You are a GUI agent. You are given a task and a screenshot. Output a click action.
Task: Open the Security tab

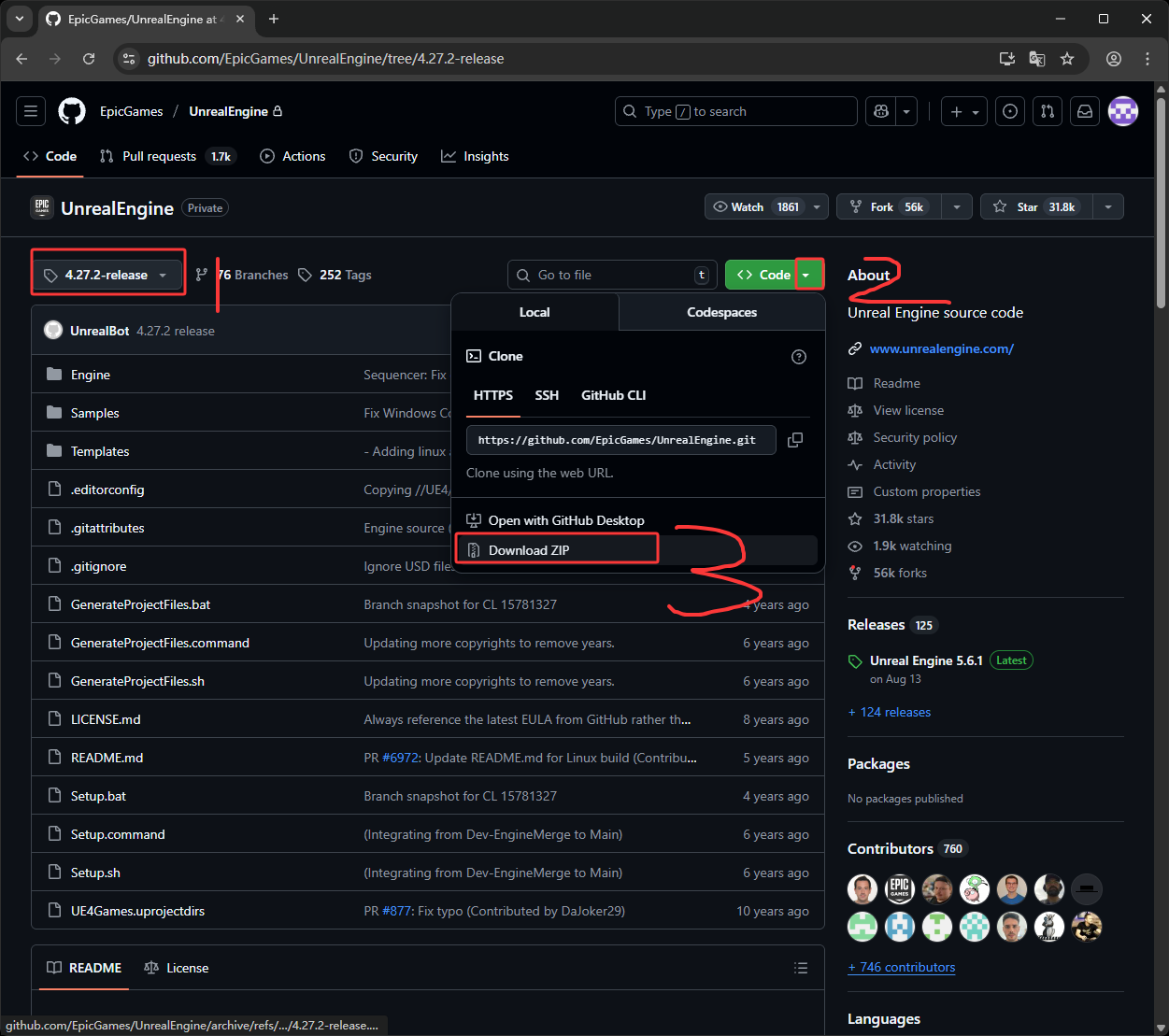[x=383, y=156]
